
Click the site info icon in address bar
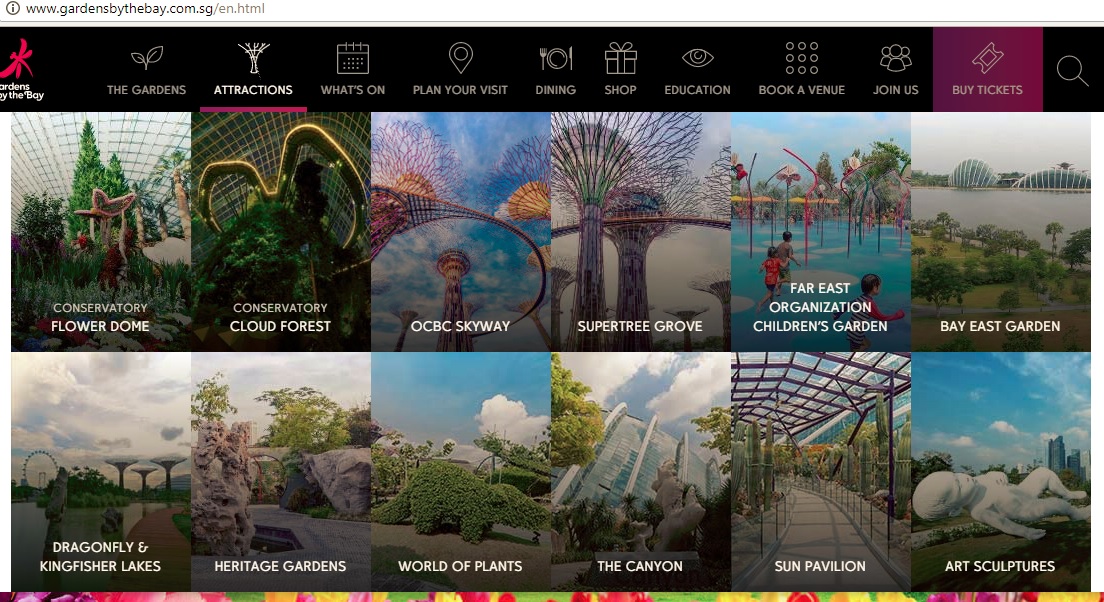(x=11, y=9)
